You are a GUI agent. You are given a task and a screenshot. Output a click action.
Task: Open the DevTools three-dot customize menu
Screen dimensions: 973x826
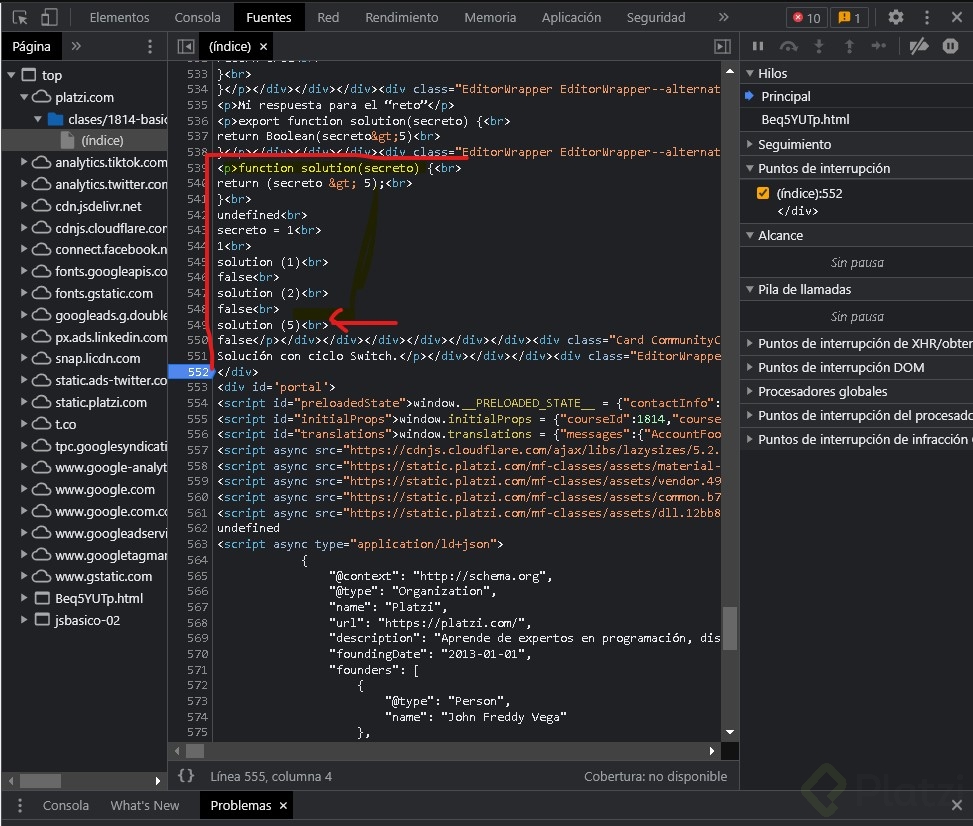[927, 17]
